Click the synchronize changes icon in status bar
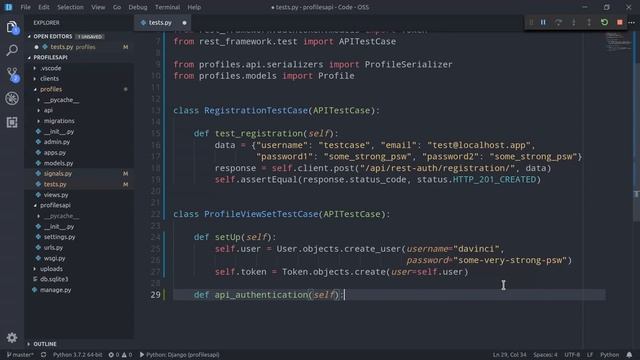640x360 pixels. click(43, 355)
